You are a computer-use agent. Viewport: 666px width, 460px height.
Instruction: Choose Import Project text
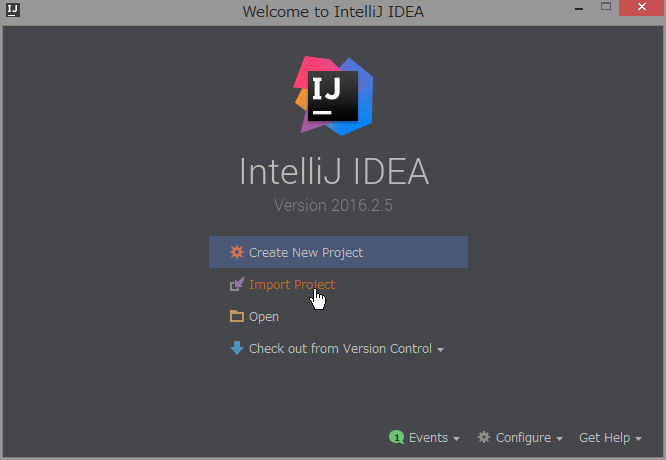point(292,285)
